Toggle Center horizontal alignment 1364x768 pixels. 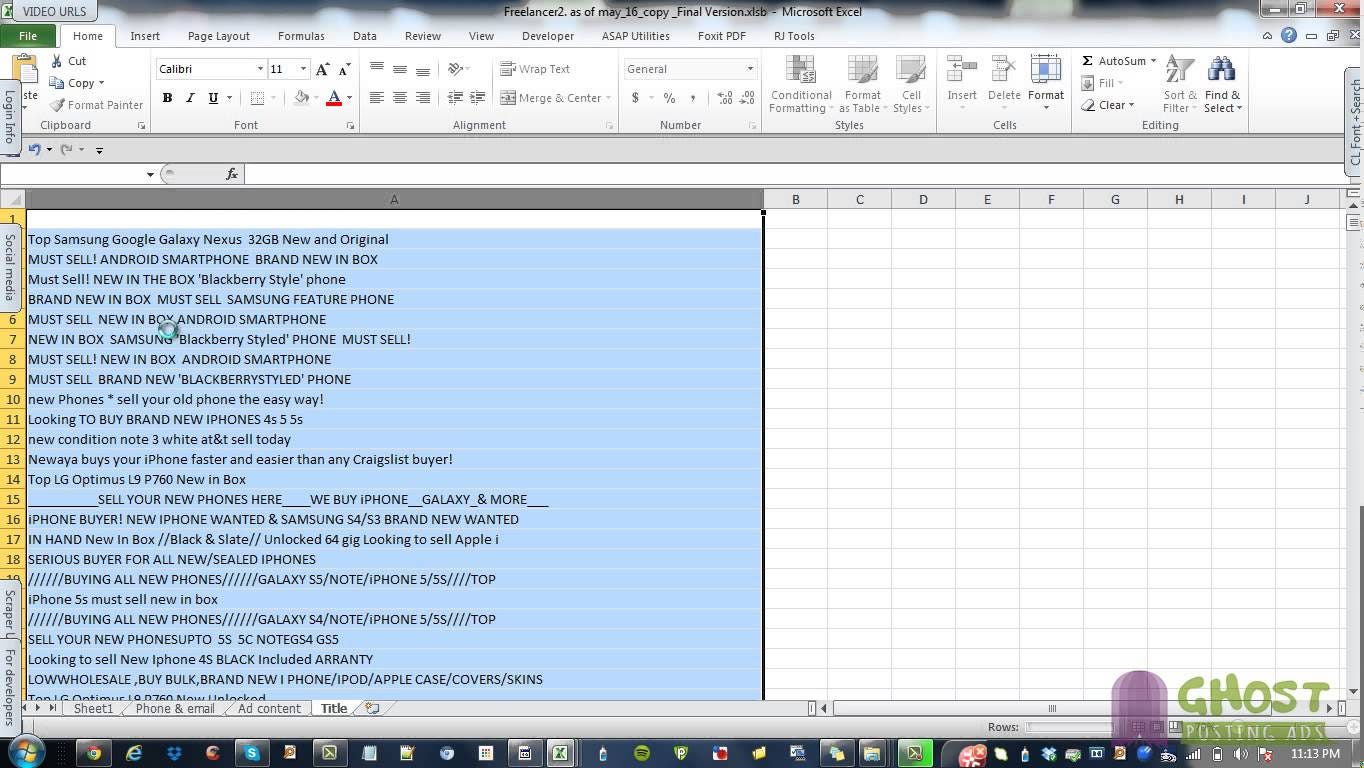click(399, 98)
